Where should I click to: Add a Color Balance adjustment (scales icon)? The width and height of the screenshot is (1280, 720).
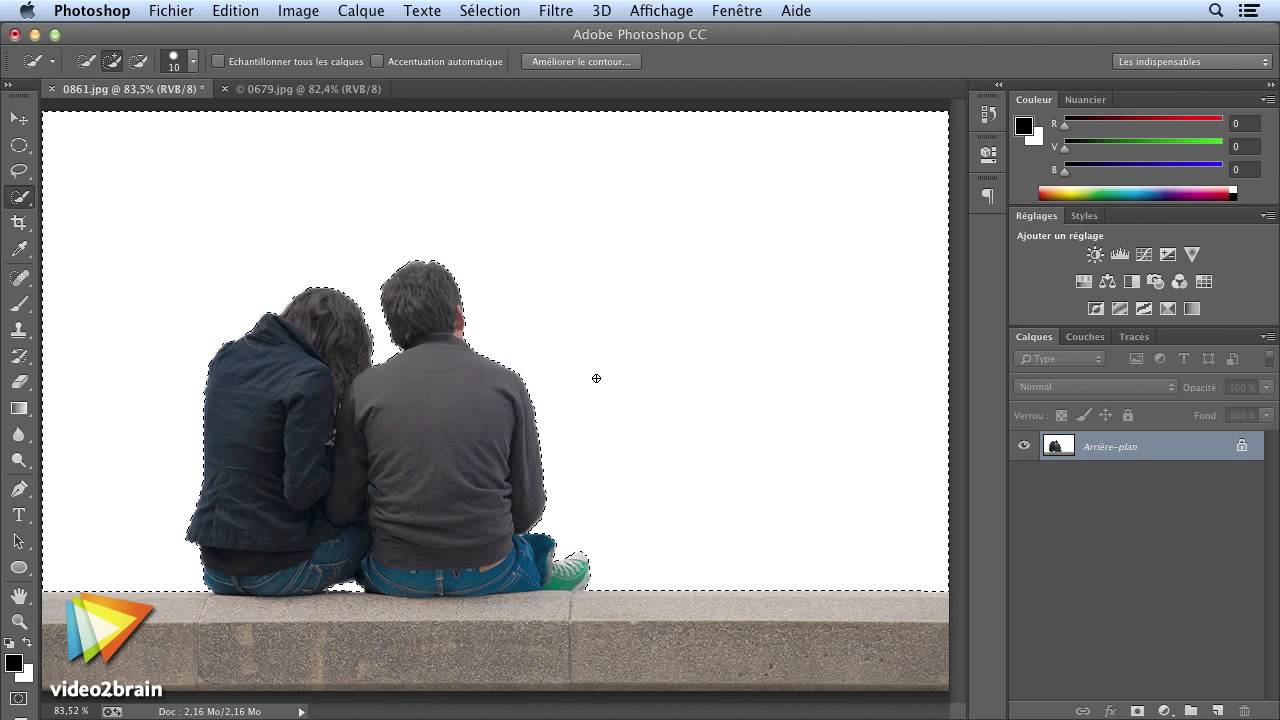point(1107,282)
